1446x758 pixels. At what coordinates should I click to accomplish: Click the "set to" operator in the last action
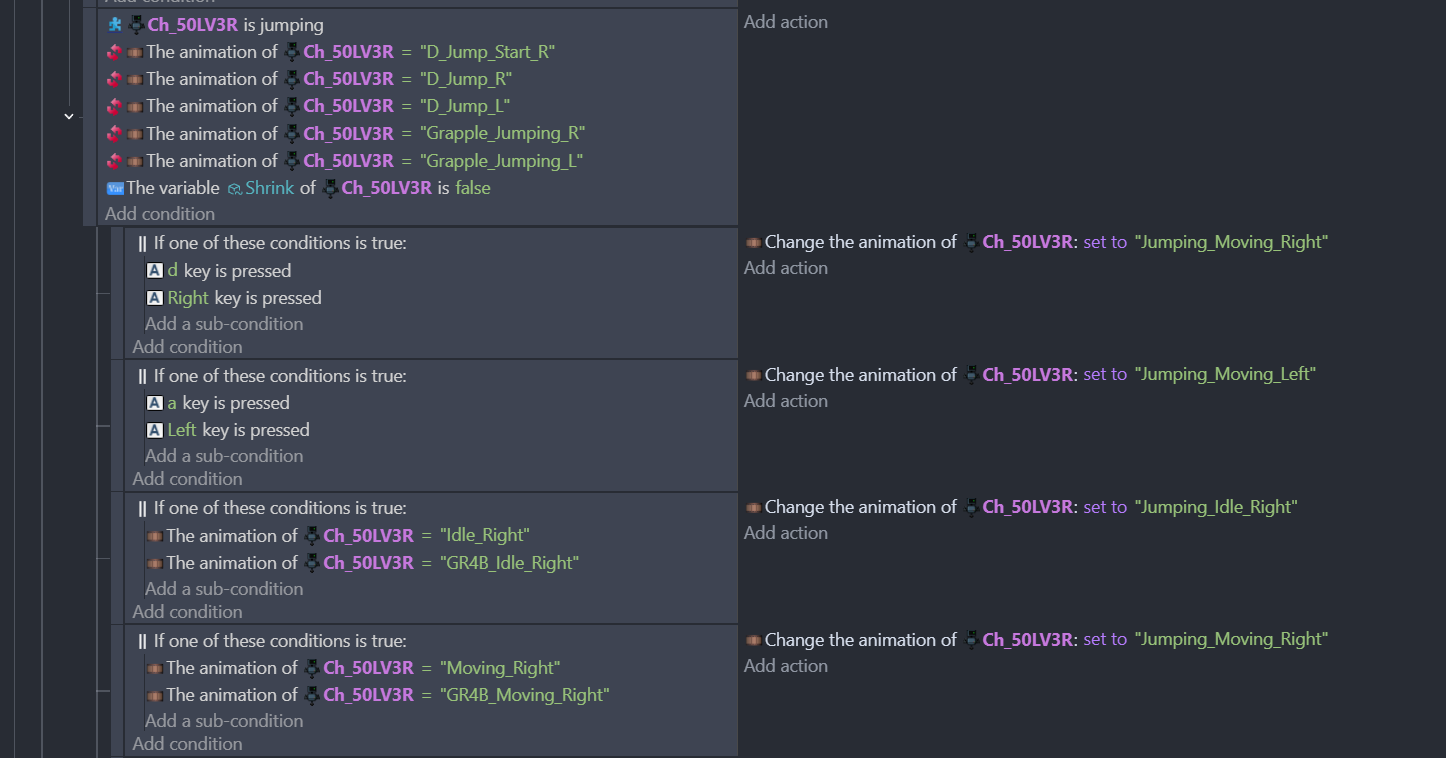point(1105,640)
